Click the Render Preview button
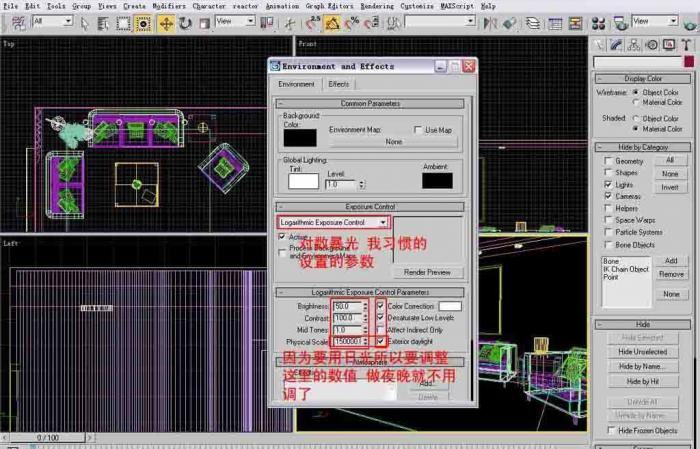 pos(427,272)
